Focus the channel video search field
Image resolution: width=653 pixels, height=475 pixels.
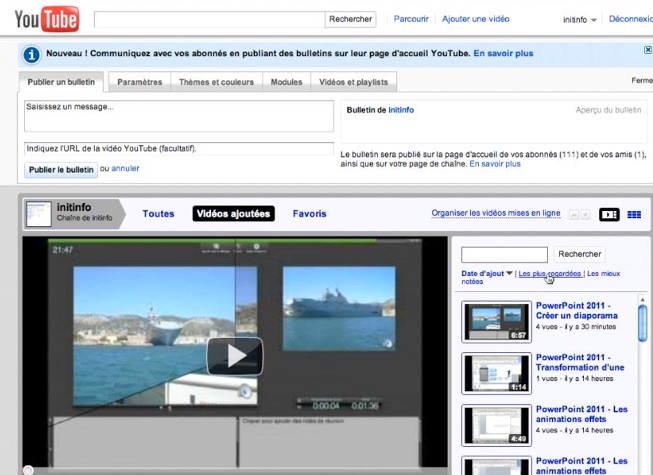coord(504,255)
